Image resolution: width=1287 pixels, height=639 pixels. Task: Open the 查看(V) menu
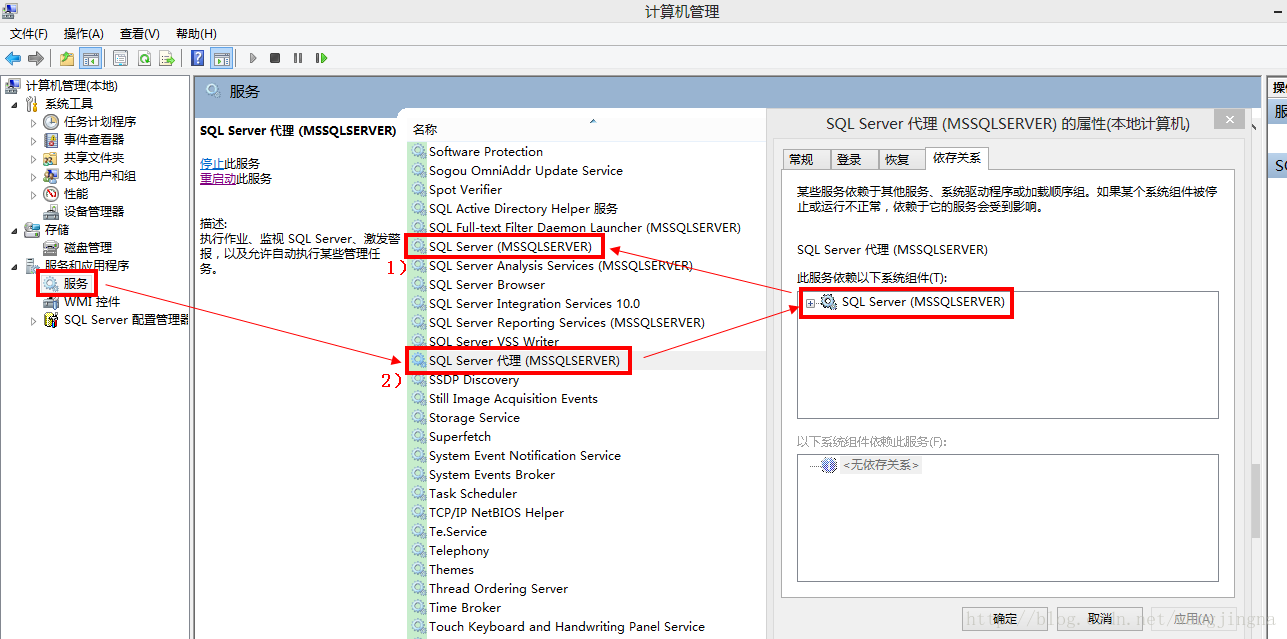point(139,34)
